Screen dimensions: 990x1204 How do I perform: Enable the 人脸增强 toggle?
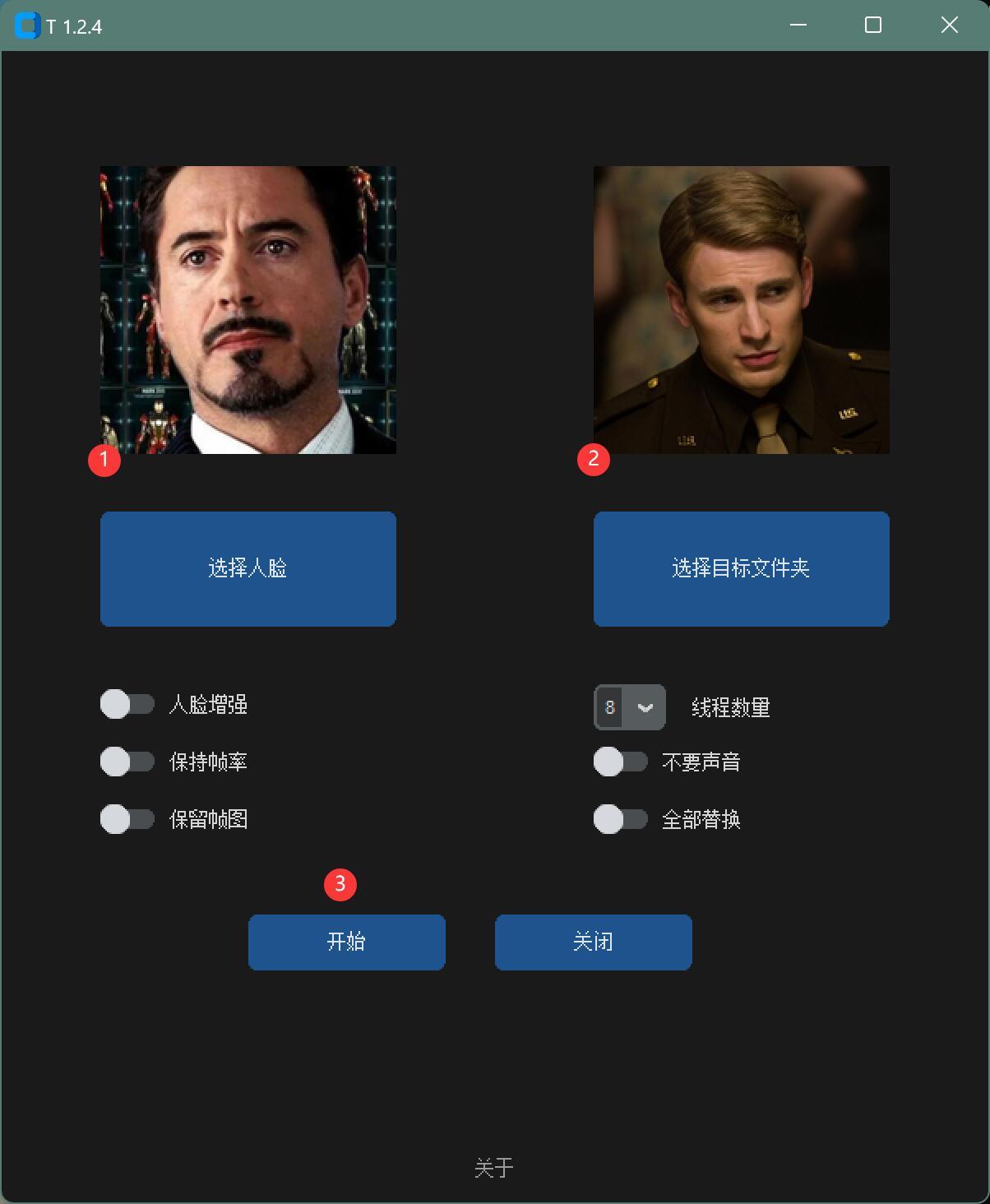(127, 705)
